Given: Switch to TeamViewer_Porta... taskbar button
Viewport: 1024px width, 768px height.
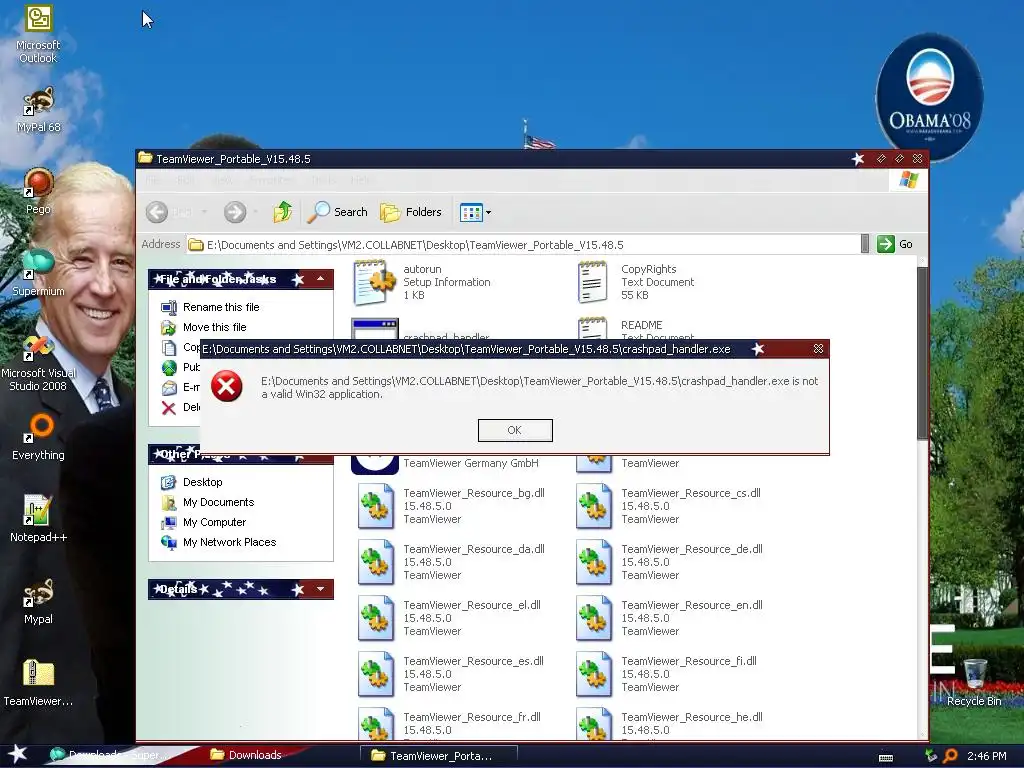Looking at the screenshot, I should (x=439, y=756).
